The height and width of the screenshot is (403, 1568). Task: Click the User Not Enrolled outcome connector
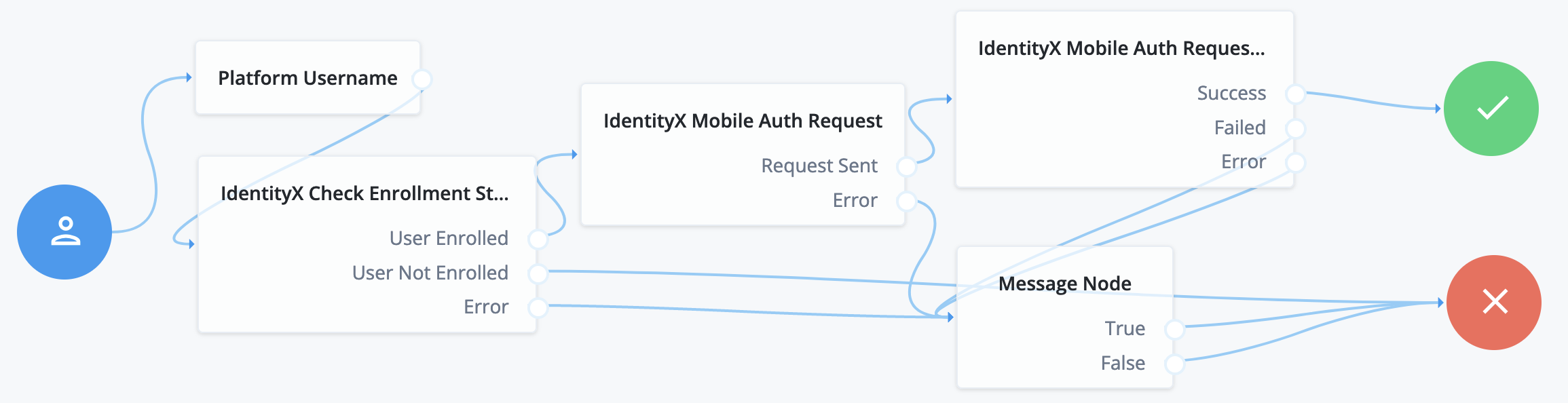click(538, 273)
